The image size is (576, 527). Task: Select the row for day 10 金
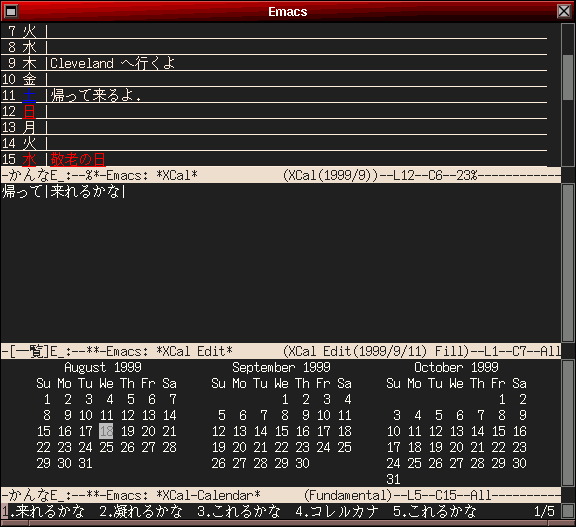click(274, 79)
